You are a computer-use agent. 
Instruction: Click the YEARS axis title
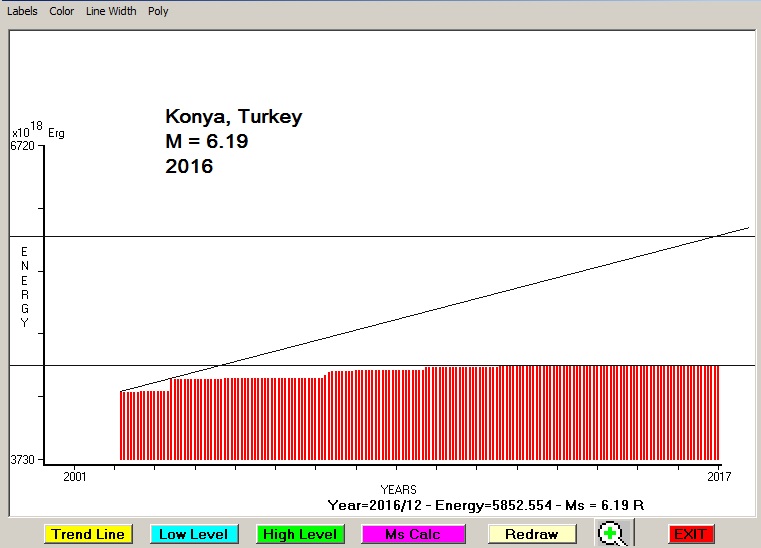398,490
